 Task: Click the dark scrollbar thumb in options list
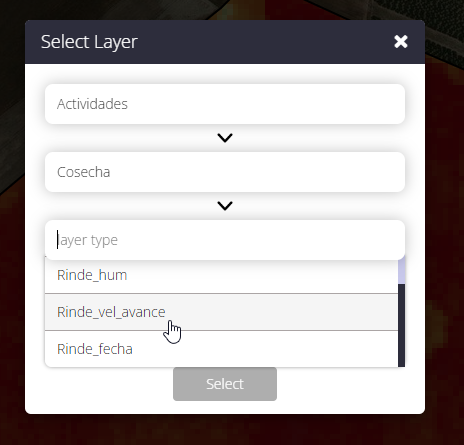click(x=402, y=325)
